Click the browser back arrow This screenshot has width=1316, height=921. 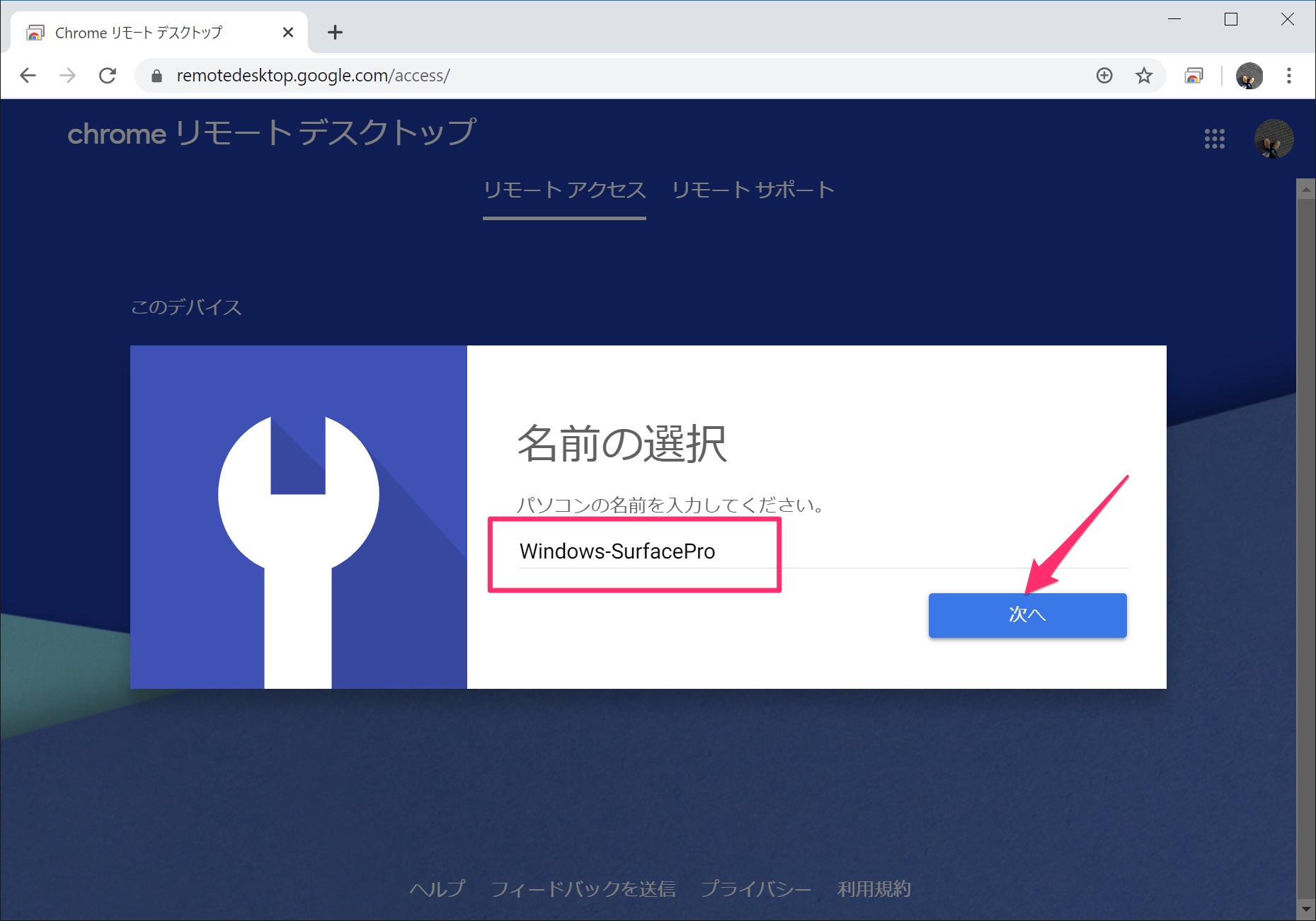coord(28,75)
